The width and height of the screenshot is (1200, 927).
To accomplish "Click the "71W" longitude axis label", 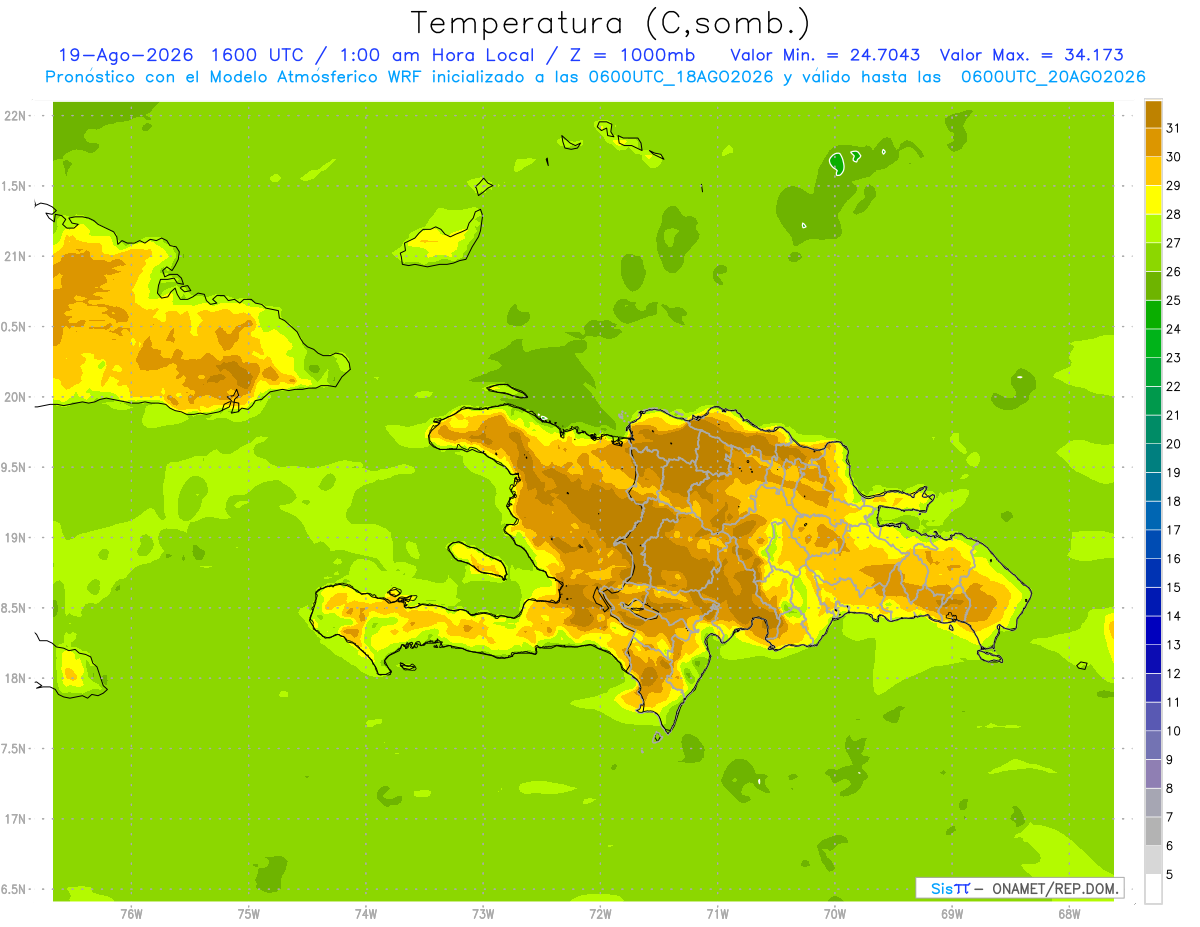I will [717, 913].
